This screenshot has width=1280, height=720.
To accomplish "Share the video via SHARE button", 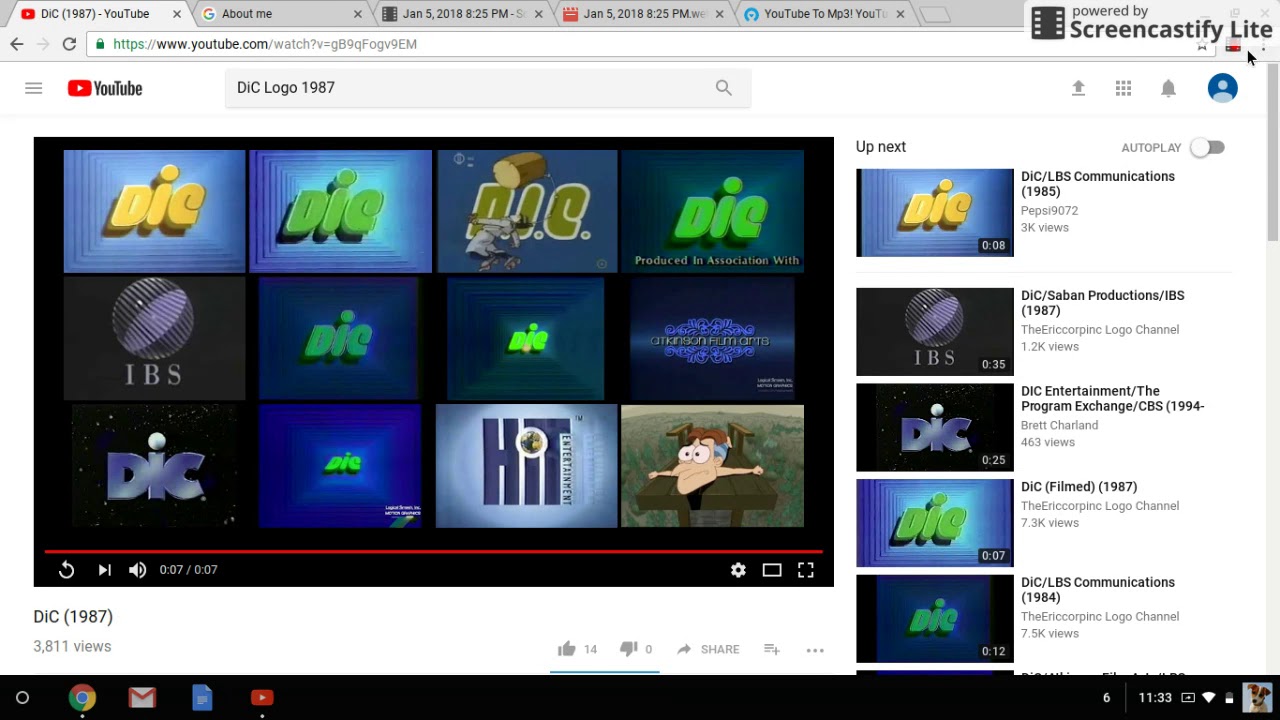I will click(x=708, y=649).
